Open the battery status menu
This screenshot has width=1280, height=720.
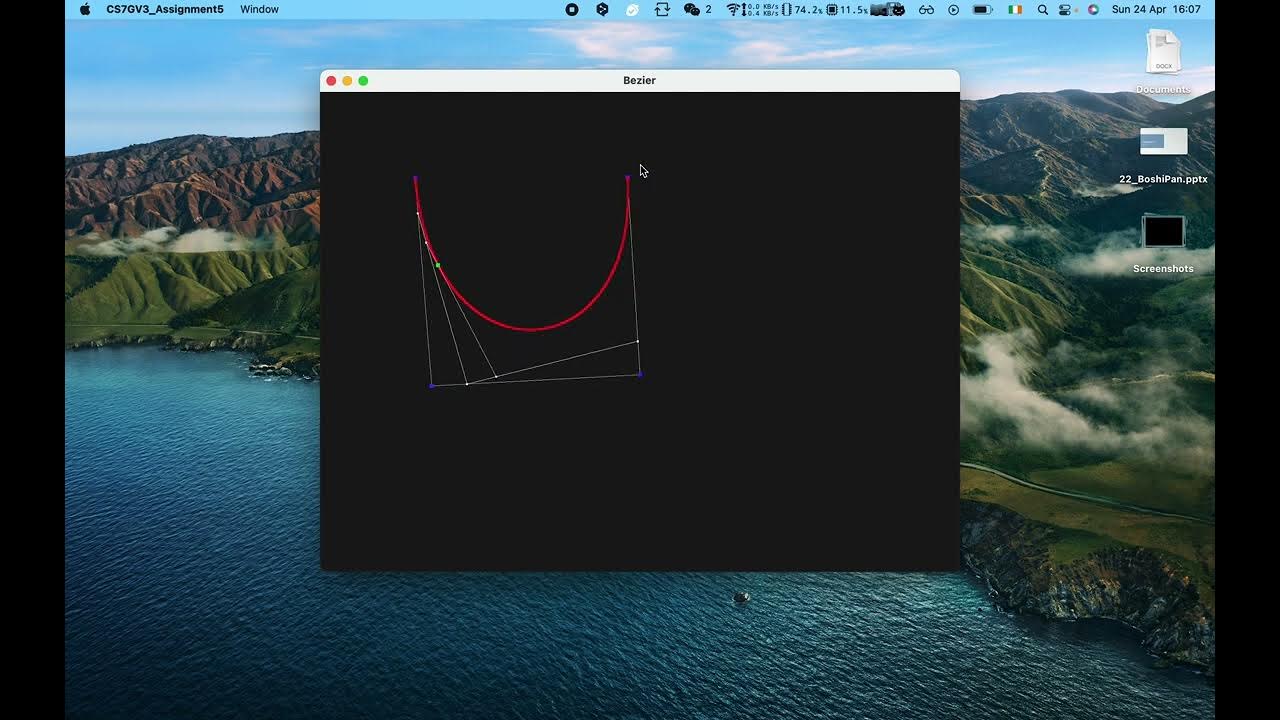(983, 9)
